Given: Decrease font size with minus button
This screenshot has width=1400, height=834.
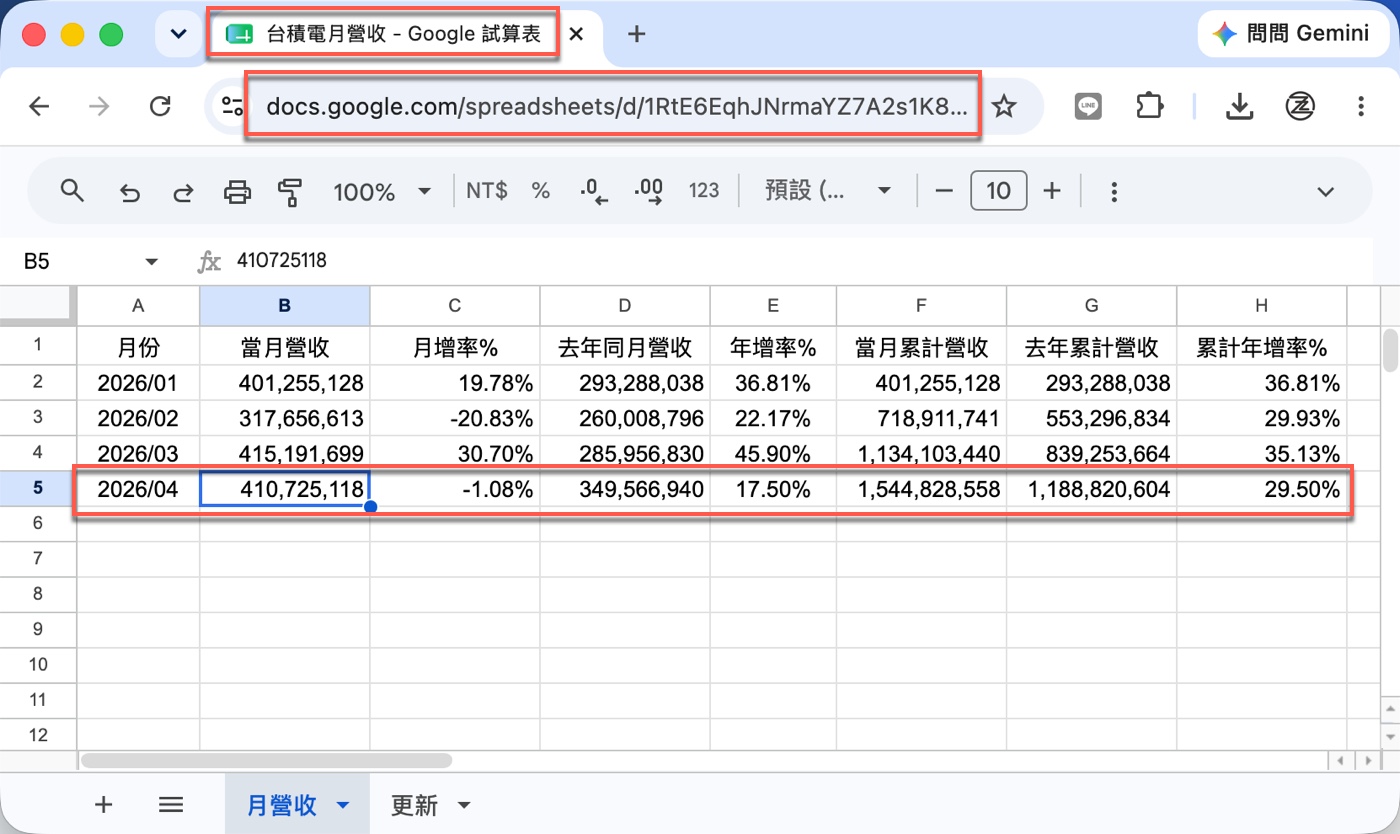Looking at the screenshot, I should 944,191.
